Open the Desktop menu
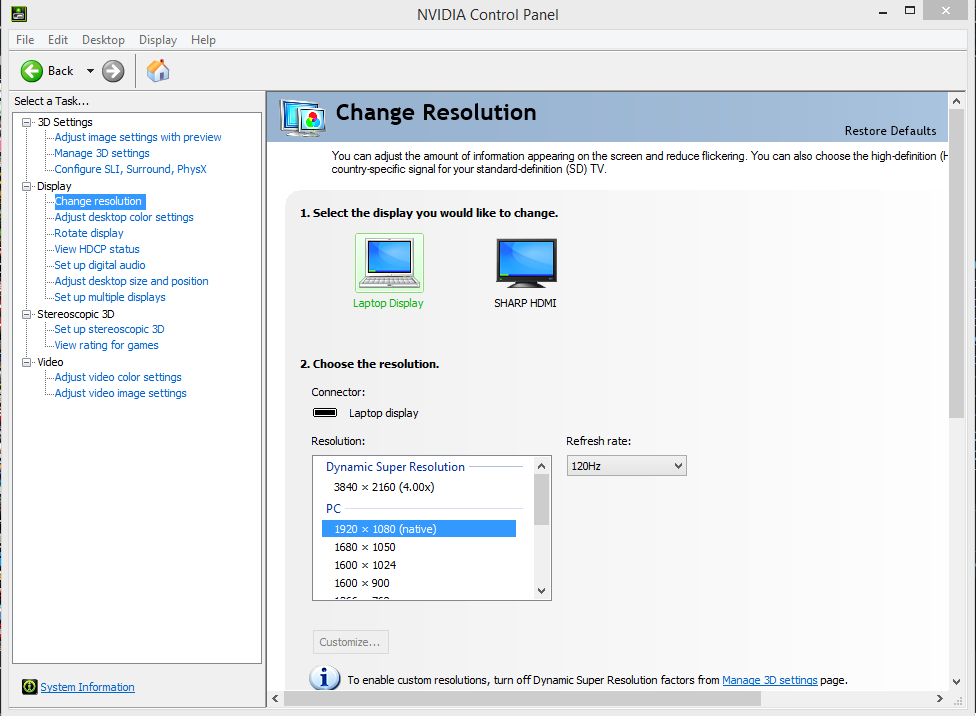The height and width of the screenshot is (716, 976). (x=103, y=40)
